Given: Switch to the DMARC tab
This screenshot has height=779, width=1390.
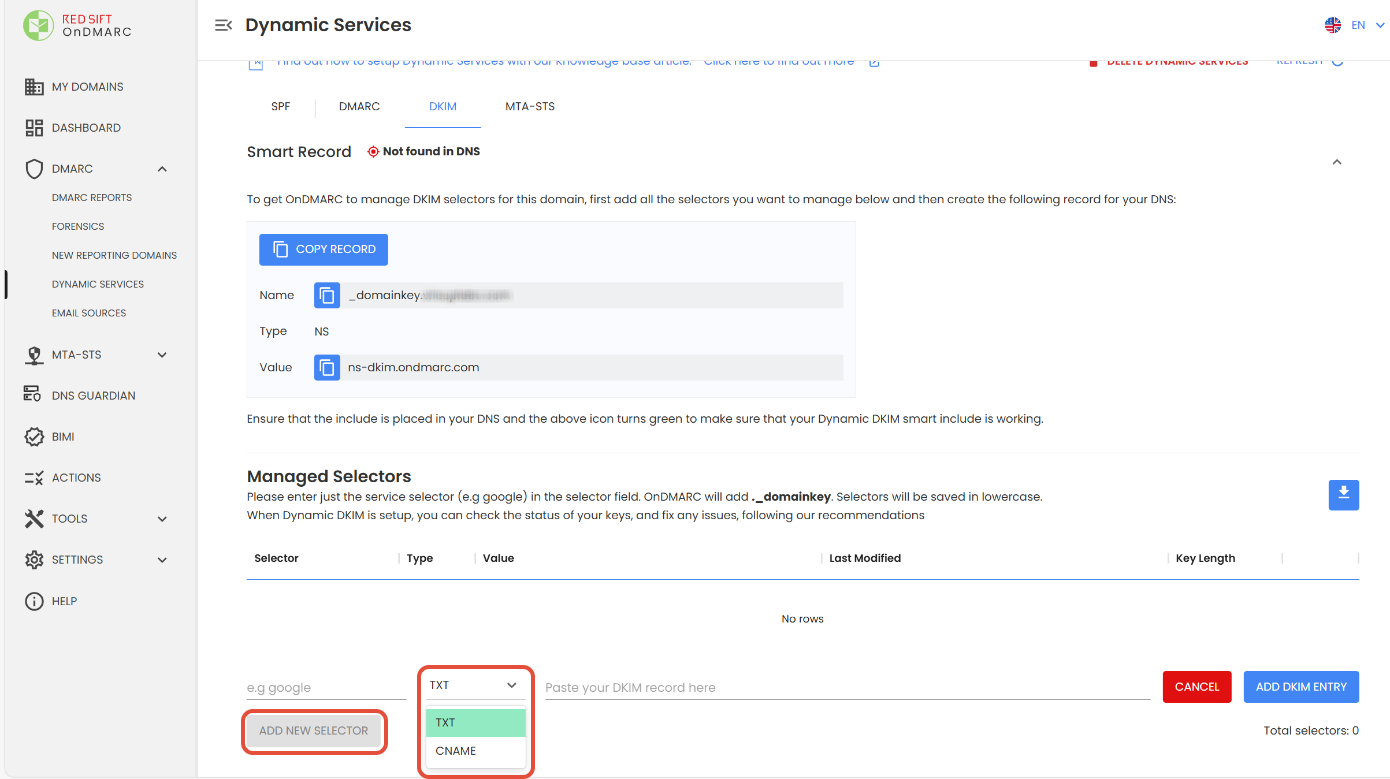Looking at the screenshot, I should coord(359,106).
